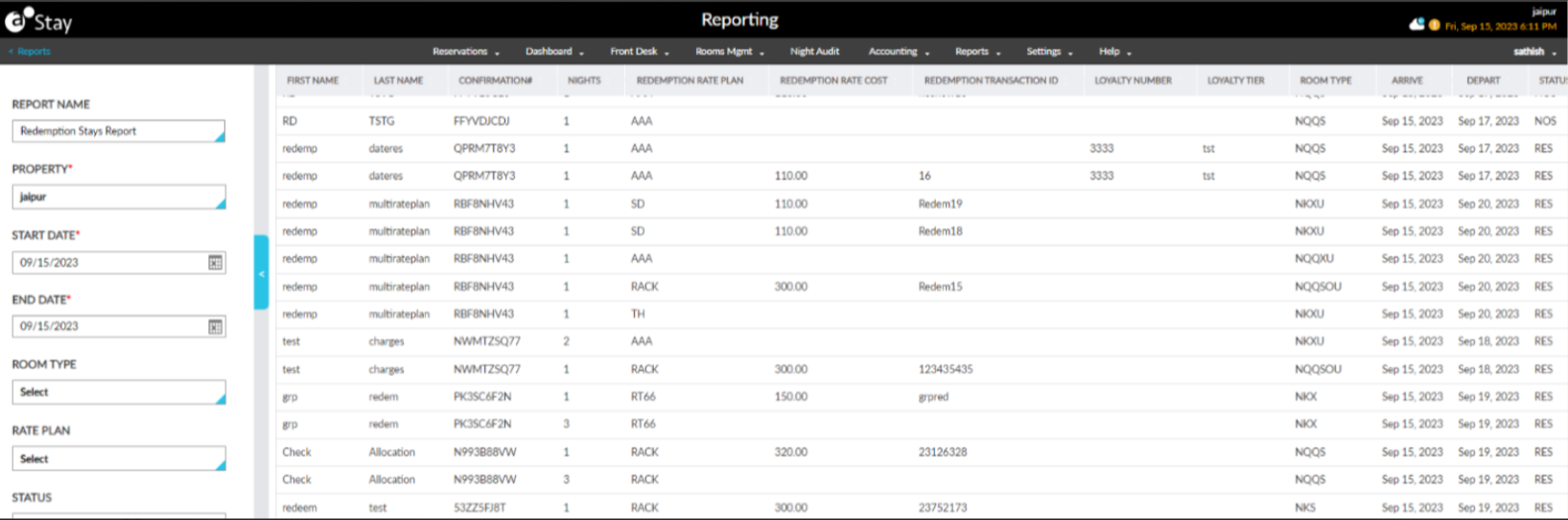Click the orange coin status icon
This screenshot has height=520, width=1568.
1435,25
